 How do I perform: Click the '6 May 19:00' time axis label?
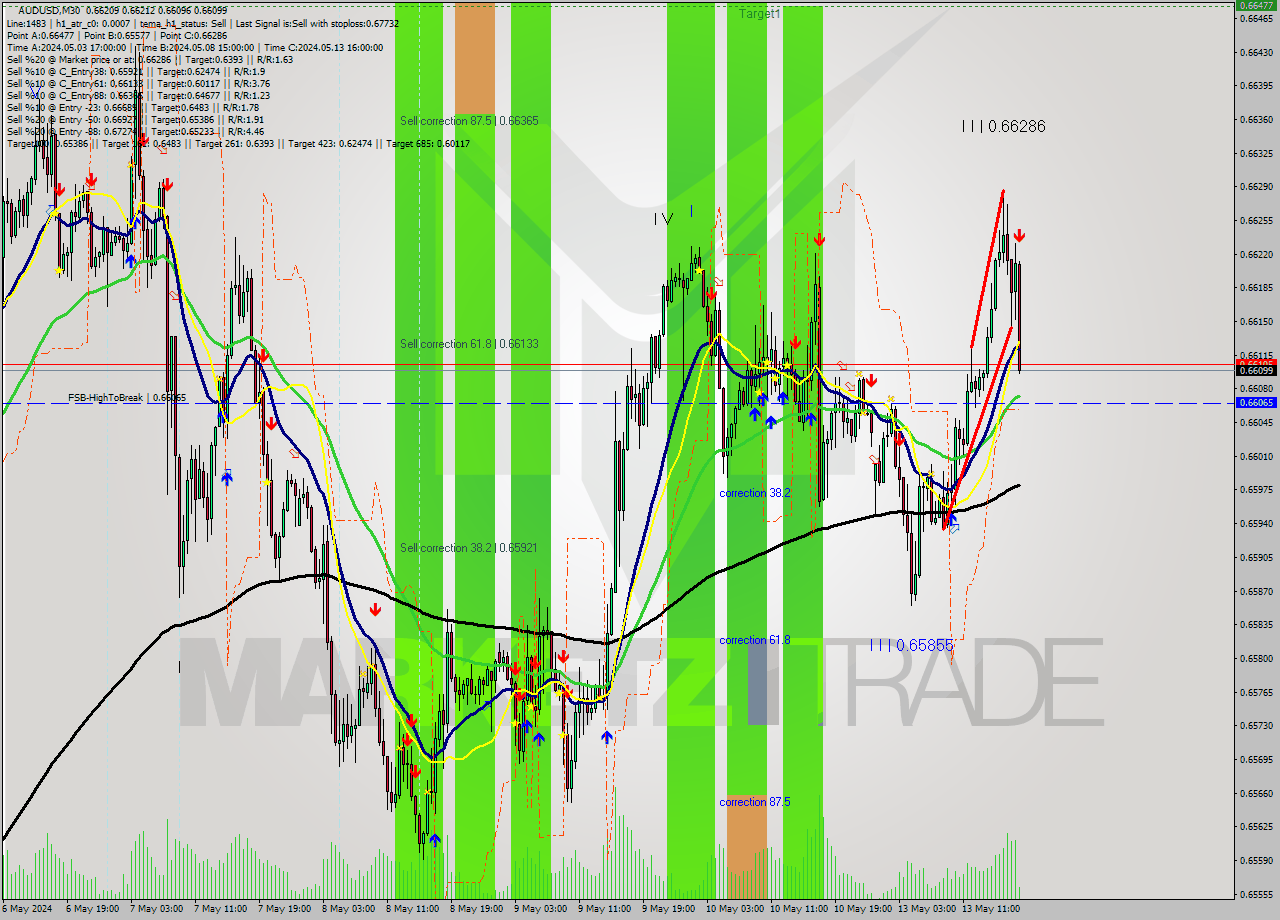click(94, 910)
